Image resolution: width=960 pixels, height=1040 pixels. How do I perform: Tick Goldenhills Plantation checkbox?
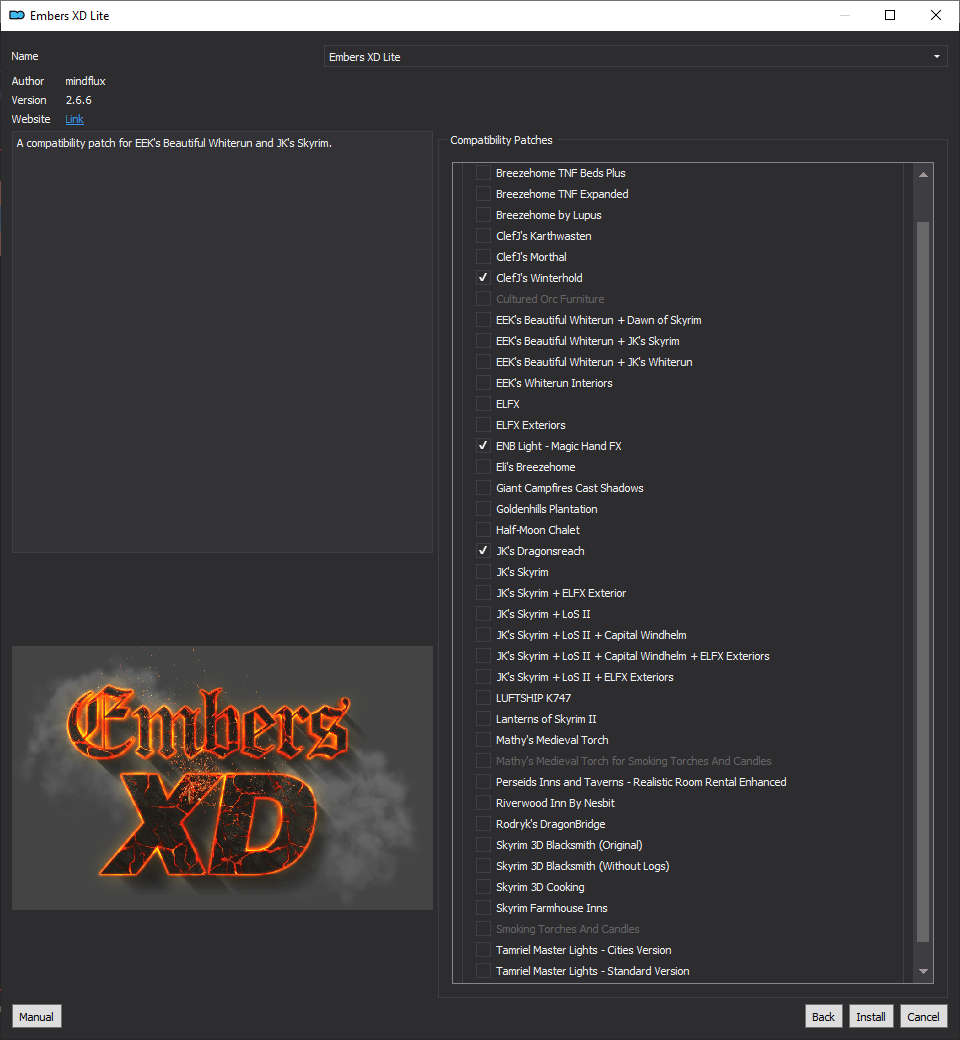coord(484,509)
